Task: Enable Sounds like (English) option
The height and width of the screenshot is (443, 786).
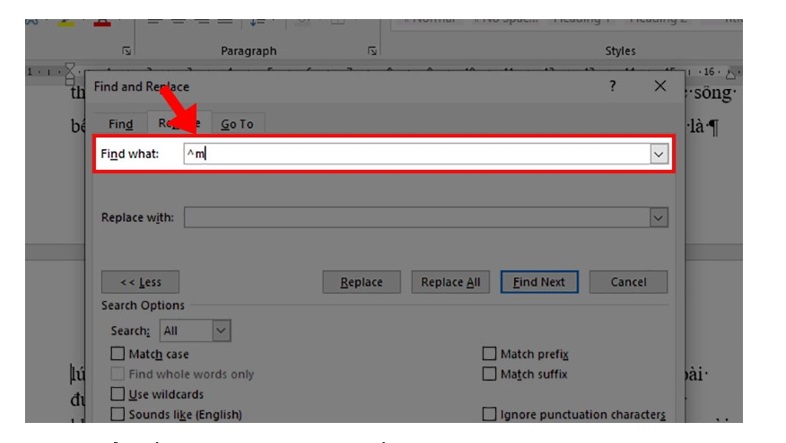Action: (x=118, y=414)
